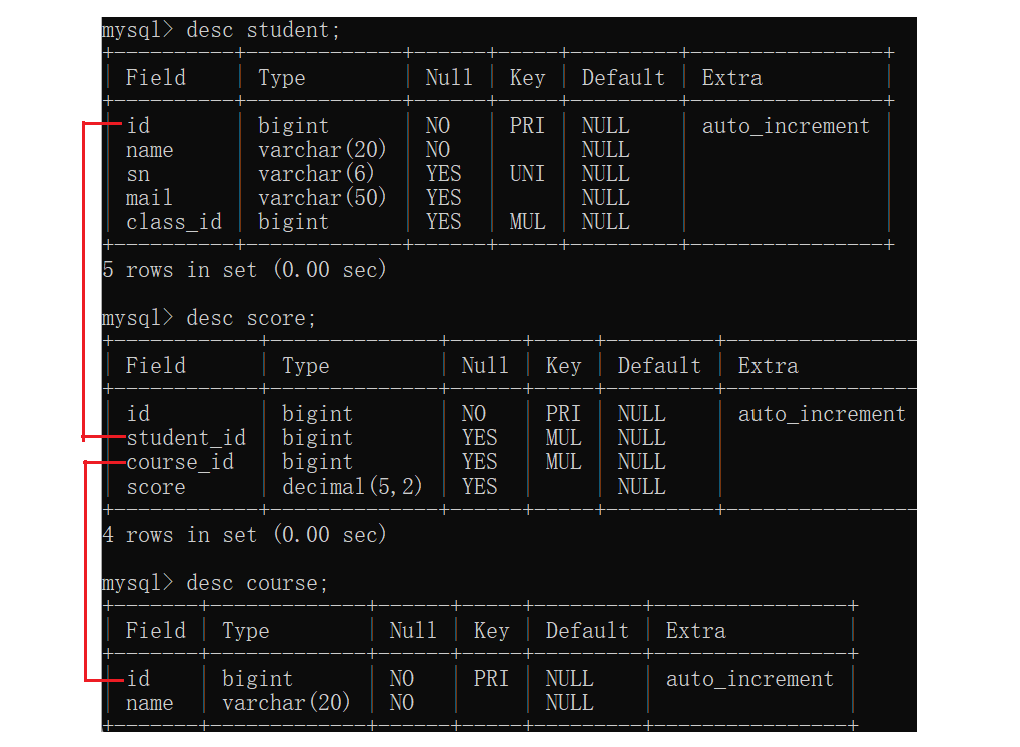Click 'auto_increment' in student table Extra column
The image size is (1020, 747).
[x=785, y=126]
